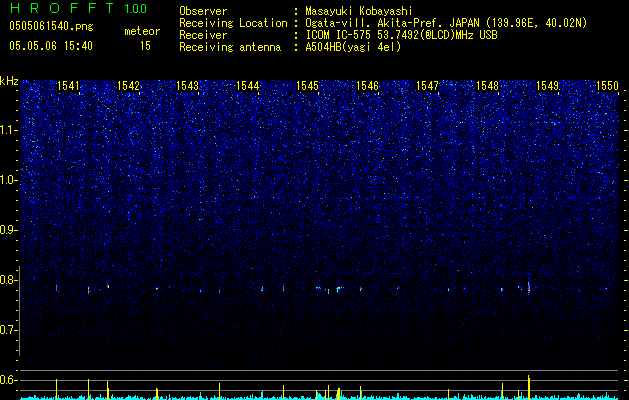This screenshot has height=400, width=629.
Task: Click the 1544 time marker
Action: (x=248, y=86)
